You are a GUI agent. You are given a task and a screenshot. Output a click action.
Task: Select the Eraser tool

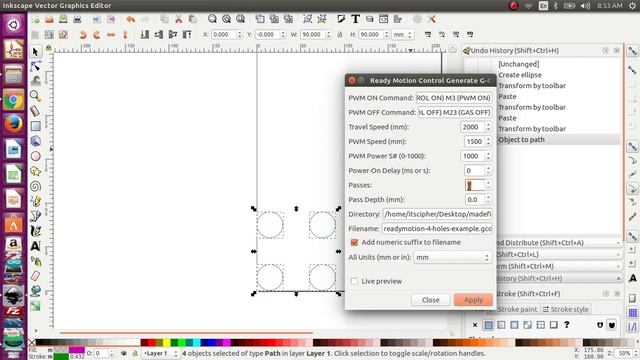click(36, 276)
